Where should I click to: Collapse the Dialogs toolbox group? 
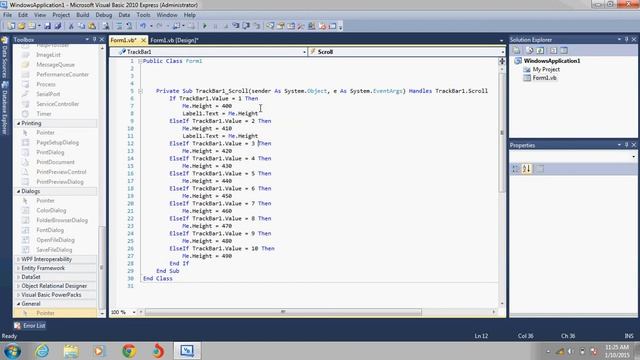click(18, 191)
